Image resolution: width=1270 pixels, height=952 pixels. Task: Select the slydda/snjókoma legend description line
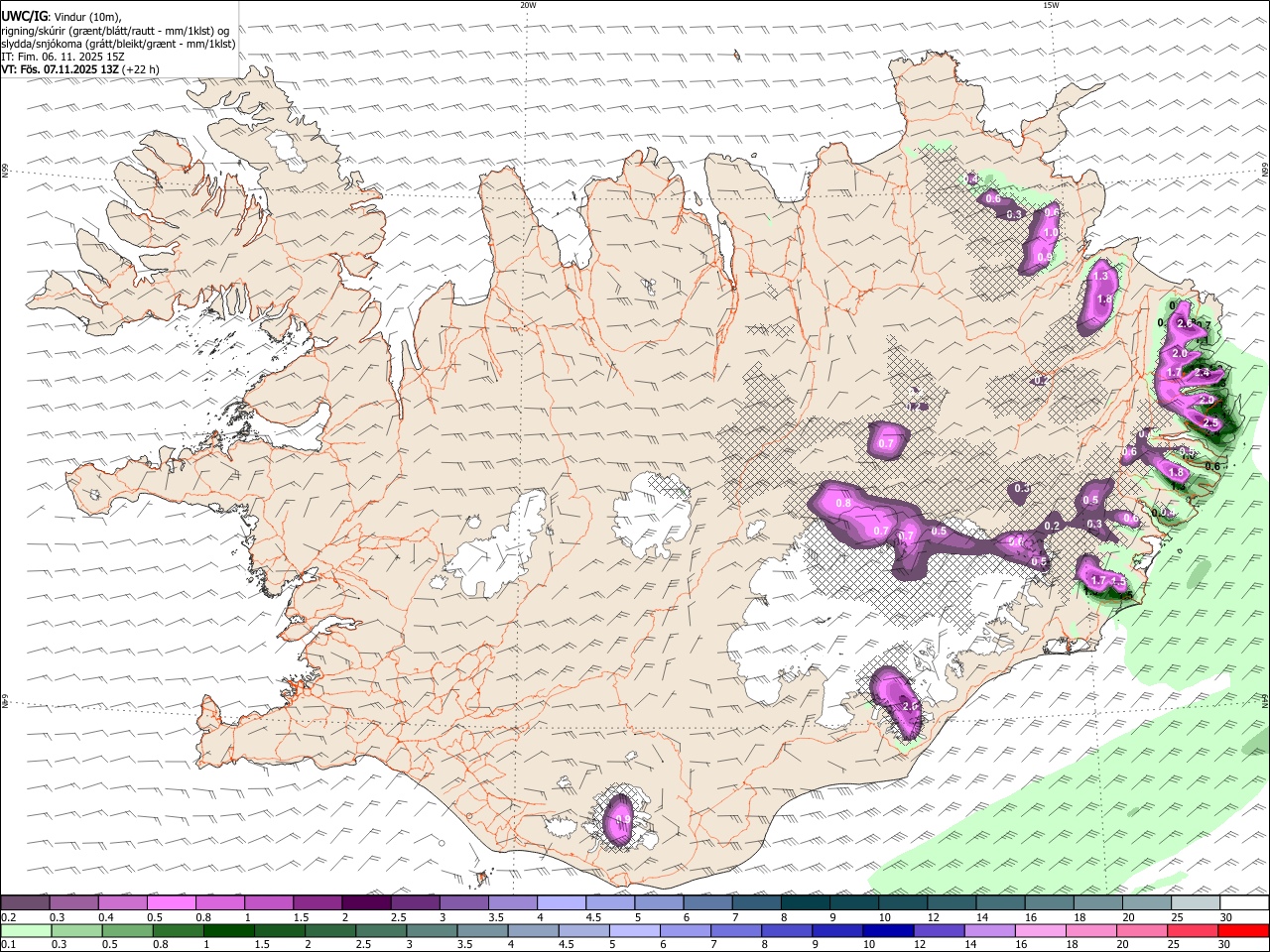coord(118,44)
